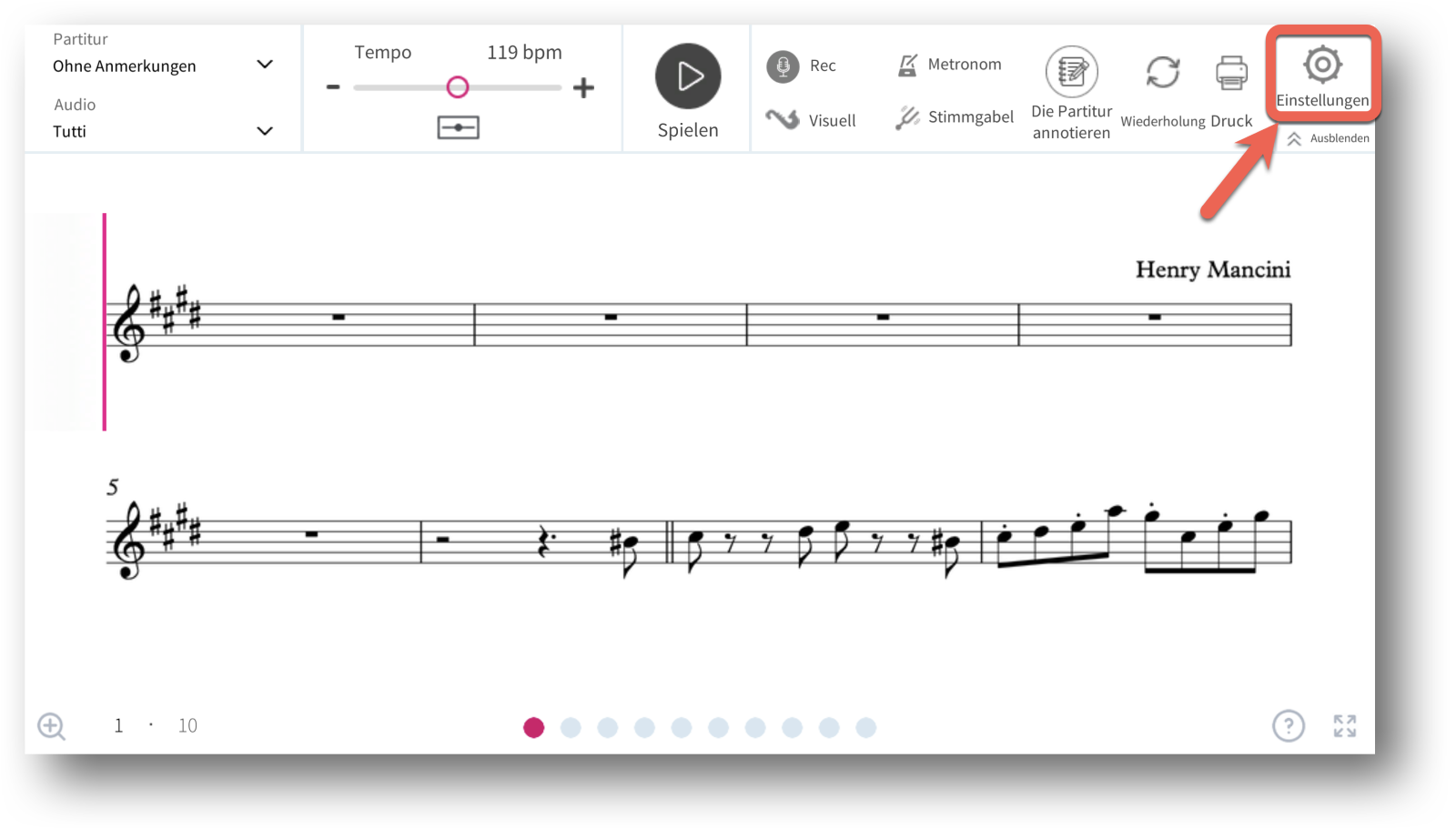
Task: Expand the Partitur Ohne Anmerkungen dropdown
Action: point(163,66)
